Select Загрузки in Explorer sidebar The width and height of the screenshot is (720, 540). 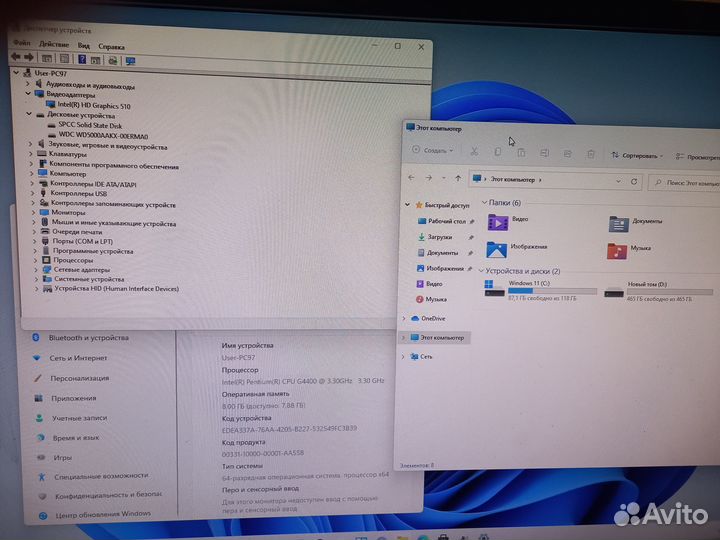point(435,237)
